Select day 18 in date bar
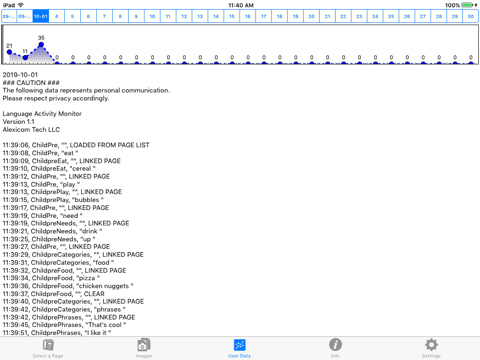The width and height of the screenshot is (480, 360). (280, 16)
